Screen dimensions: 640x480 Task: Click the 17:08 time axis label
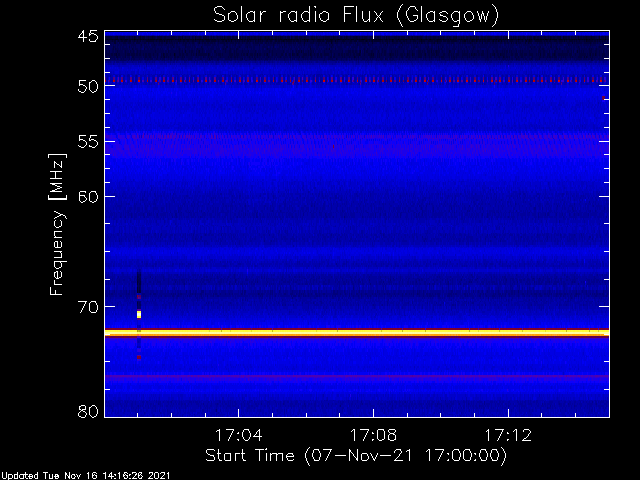click(x=373, y=435)
